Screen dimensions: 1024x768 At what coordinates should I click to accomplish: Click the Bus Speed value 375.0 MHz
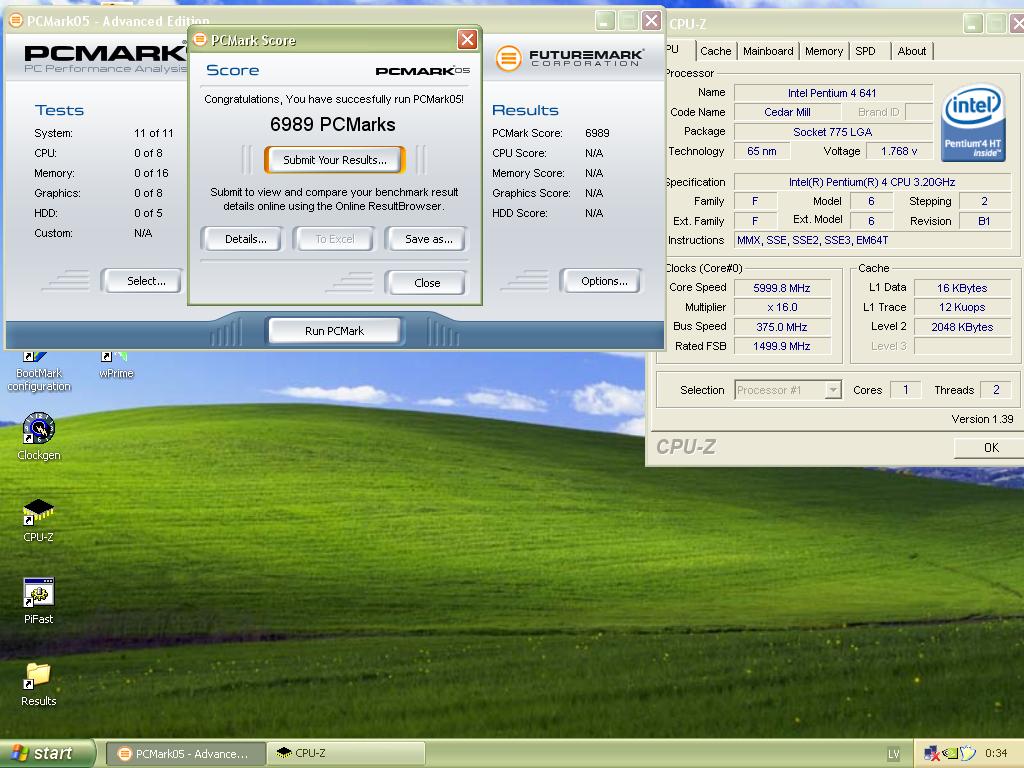(782, 327)
